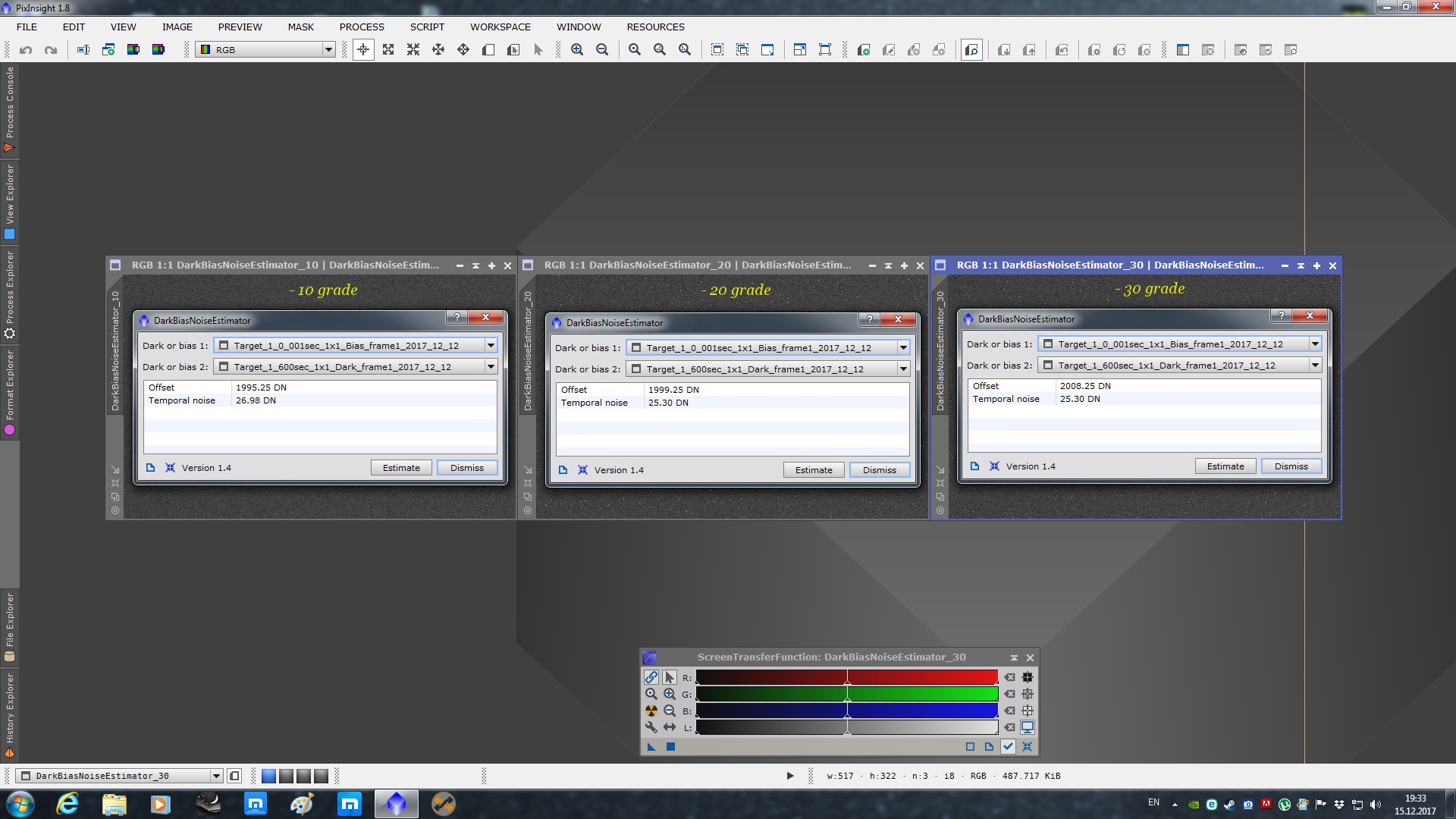Click Dismiss in the -10 grade window
Screen dimensions: 1456x819
467,468
